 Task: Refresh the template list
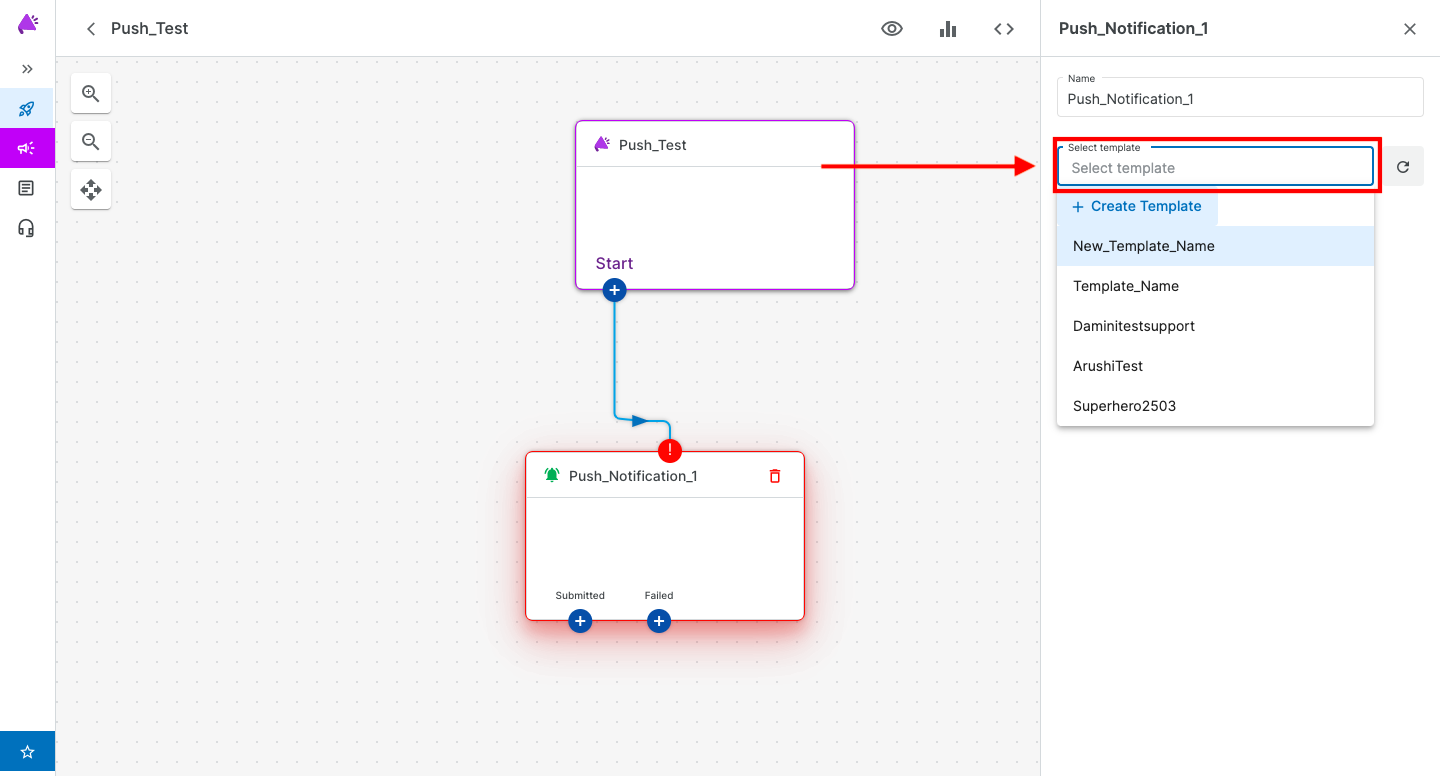coord(1403,167)
